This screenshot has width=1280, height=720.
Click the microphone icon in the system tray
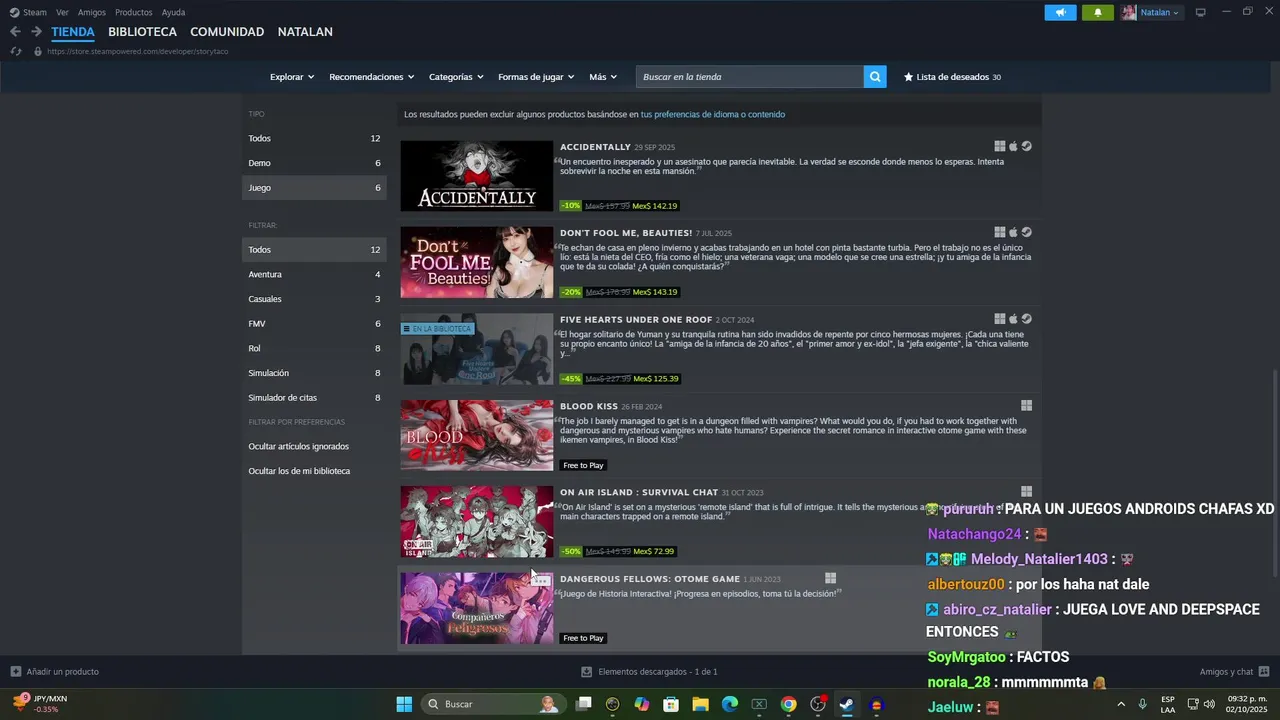pos(1142,704)
